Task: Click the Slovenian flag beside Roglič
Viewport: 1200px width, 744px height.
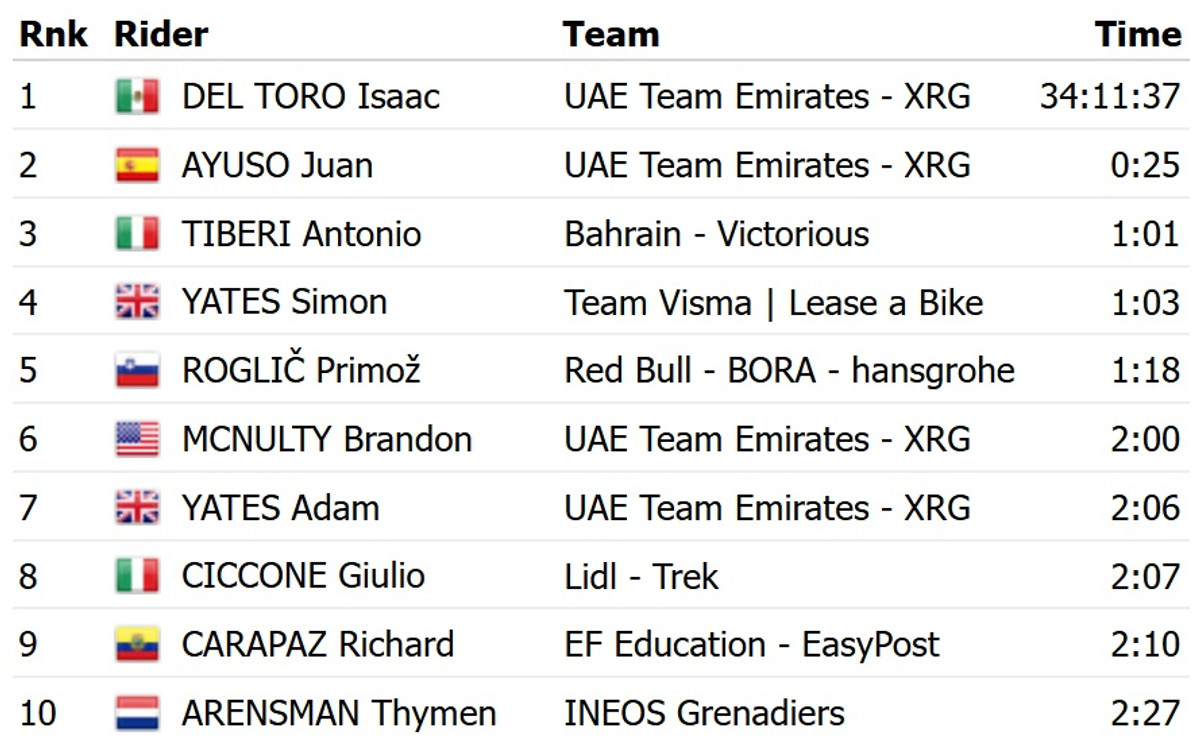Action: (x=137, y=371)
